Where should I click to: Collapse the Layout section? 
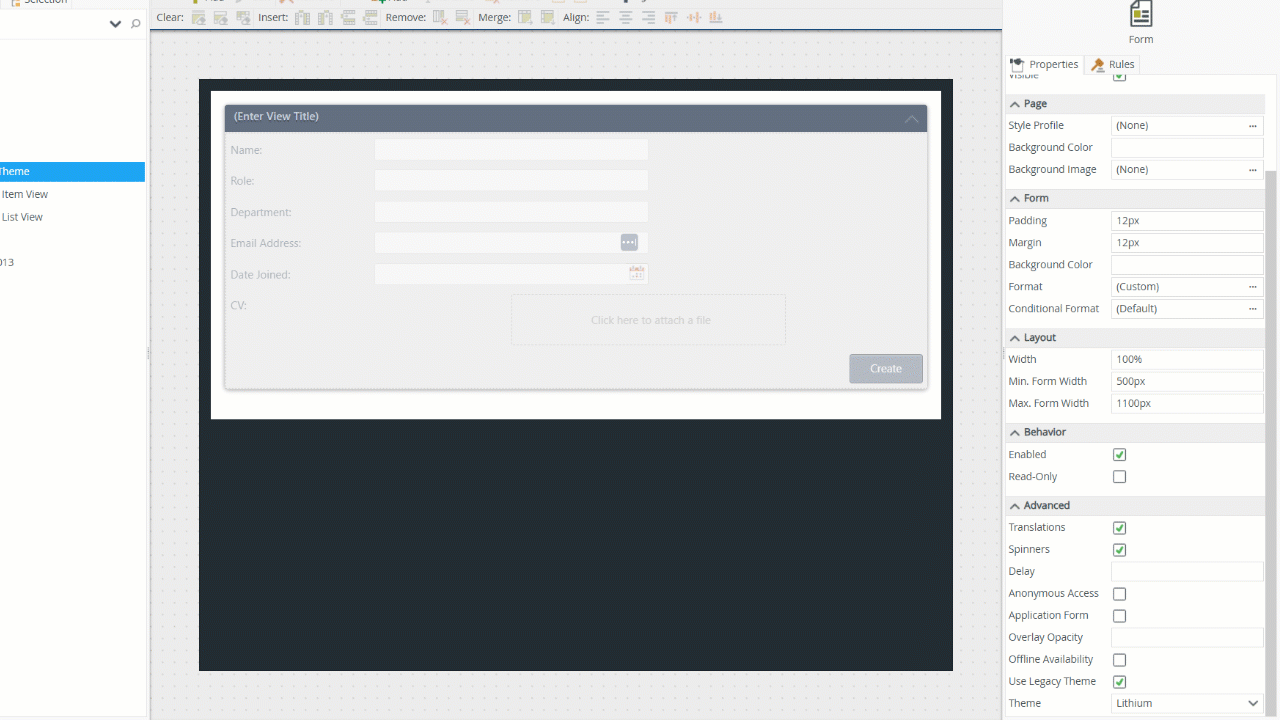(x=1015, y=338)
